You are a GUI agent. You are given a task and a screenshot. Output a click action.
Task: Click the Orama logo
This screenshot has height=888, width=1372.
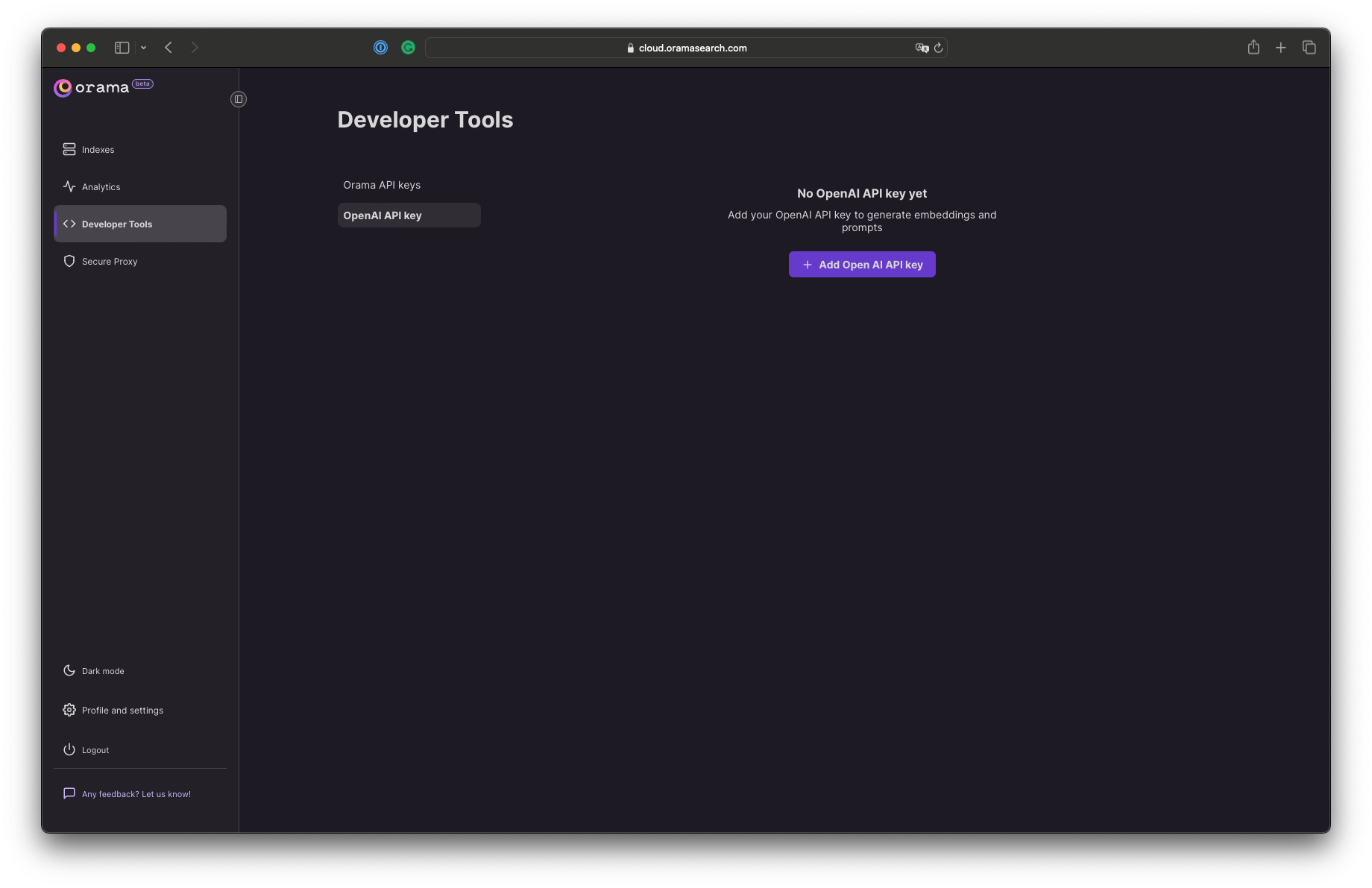point(92,88)
